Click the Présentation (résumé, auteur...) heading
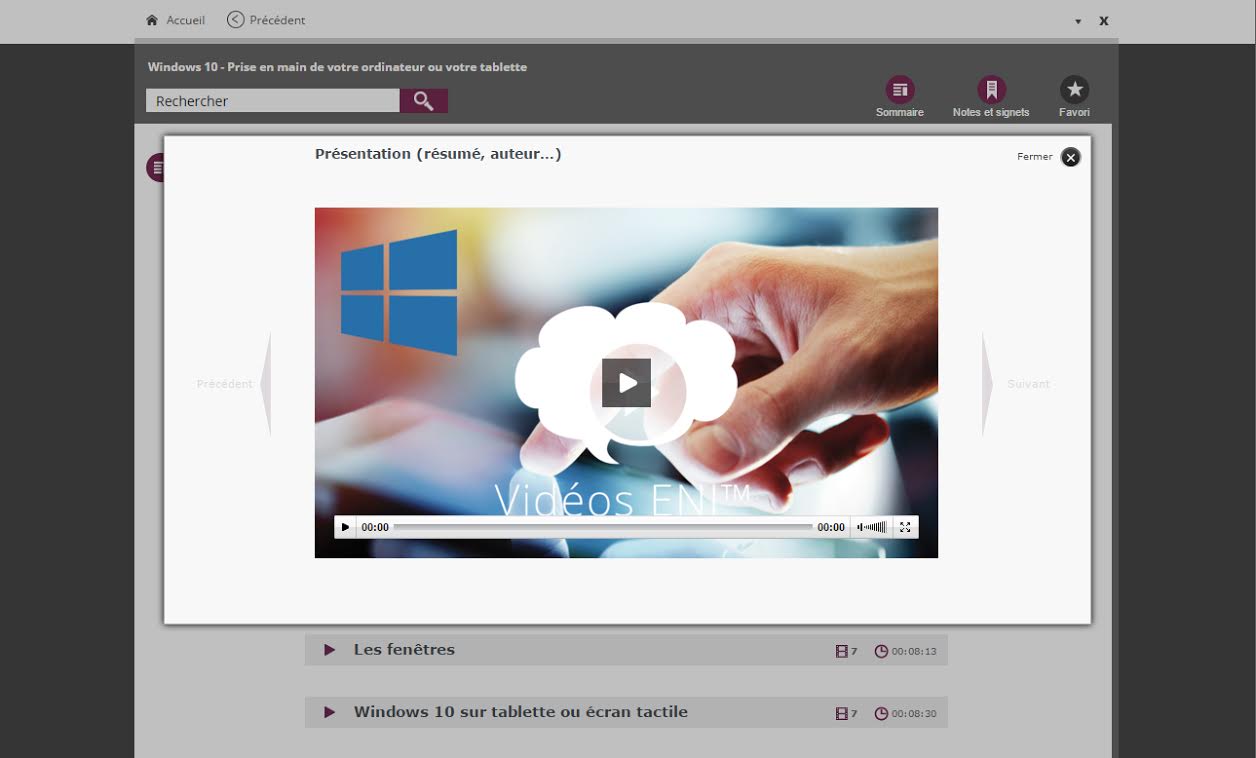The height and width of the screenshot is (758, 1256). point(438,154)
